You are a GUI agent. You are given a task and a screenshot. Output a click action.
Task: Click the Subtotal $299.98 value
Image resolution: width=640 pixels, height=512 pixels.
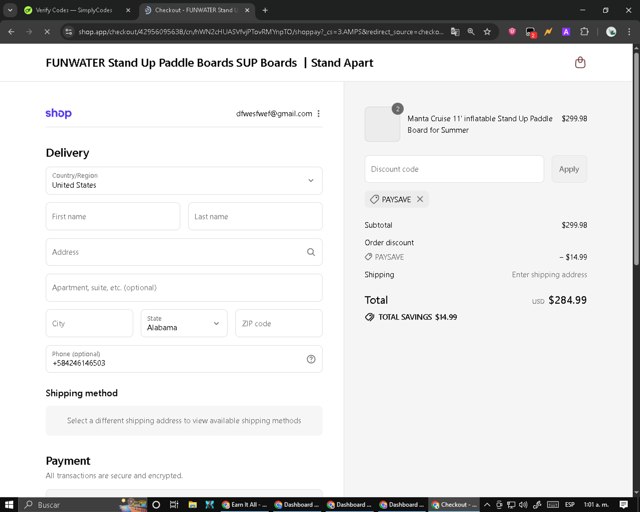click(574, 225)
